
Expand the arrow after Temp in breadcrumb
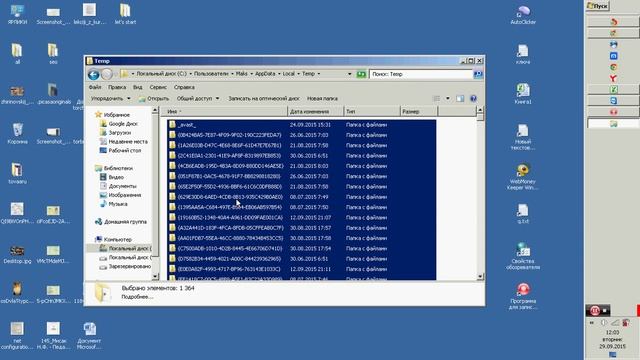pos(319,74)
